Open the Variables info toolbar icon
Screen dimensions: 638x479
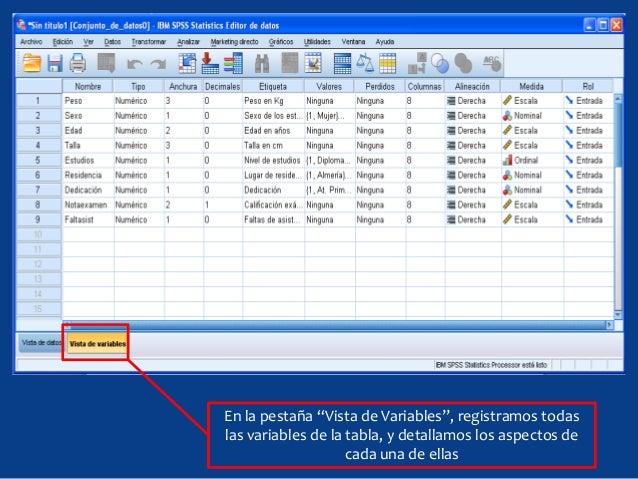233,63
